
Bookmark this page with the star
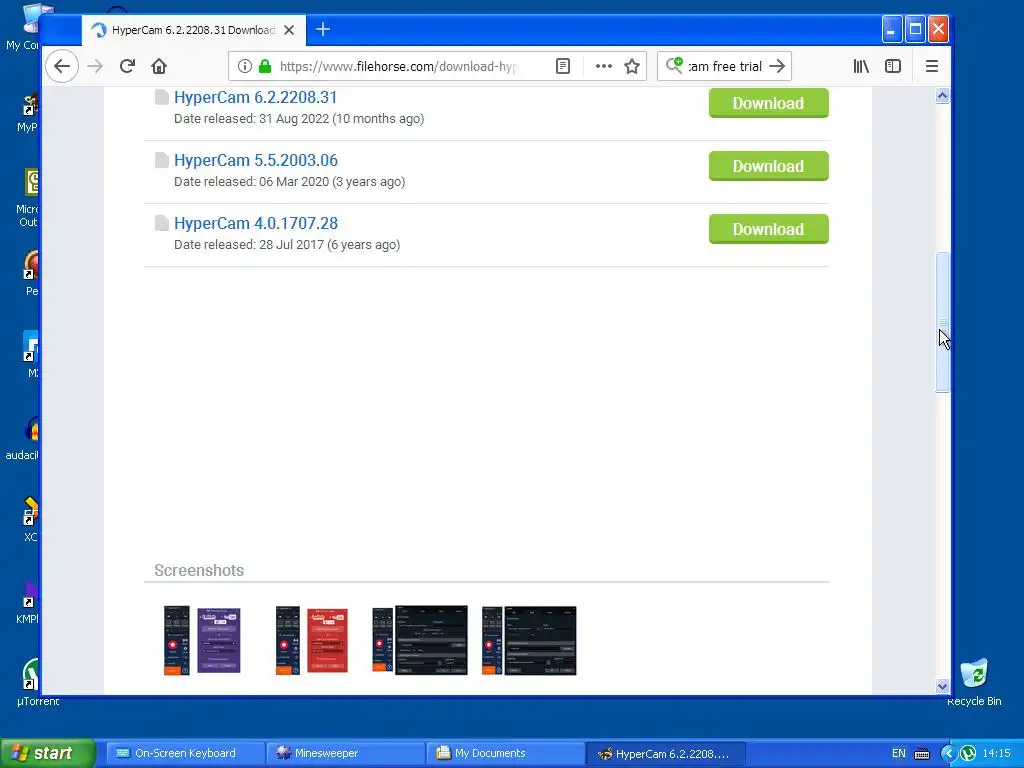[632, 66]
